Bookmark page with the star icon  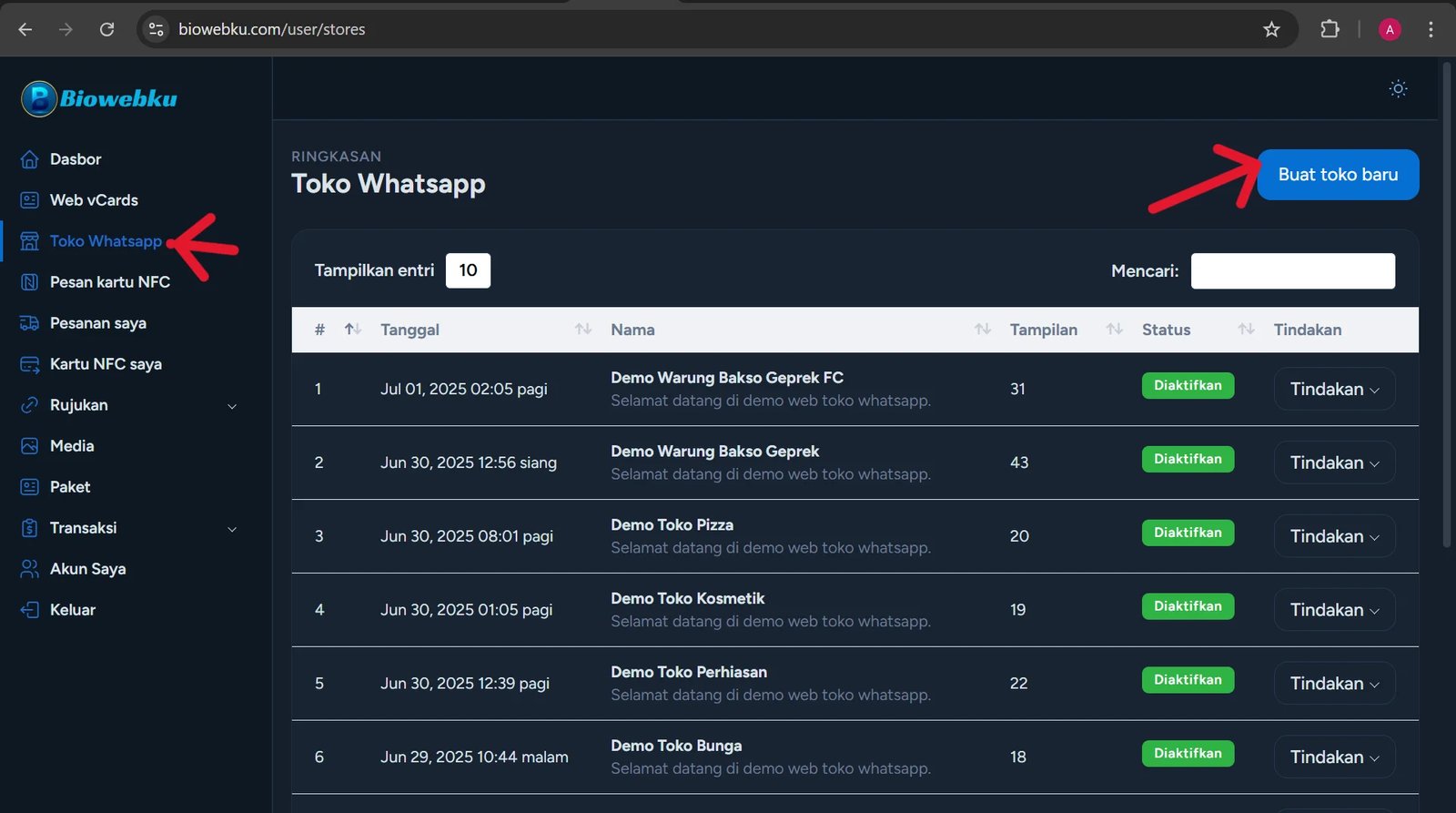click(x=1271, y=29)
